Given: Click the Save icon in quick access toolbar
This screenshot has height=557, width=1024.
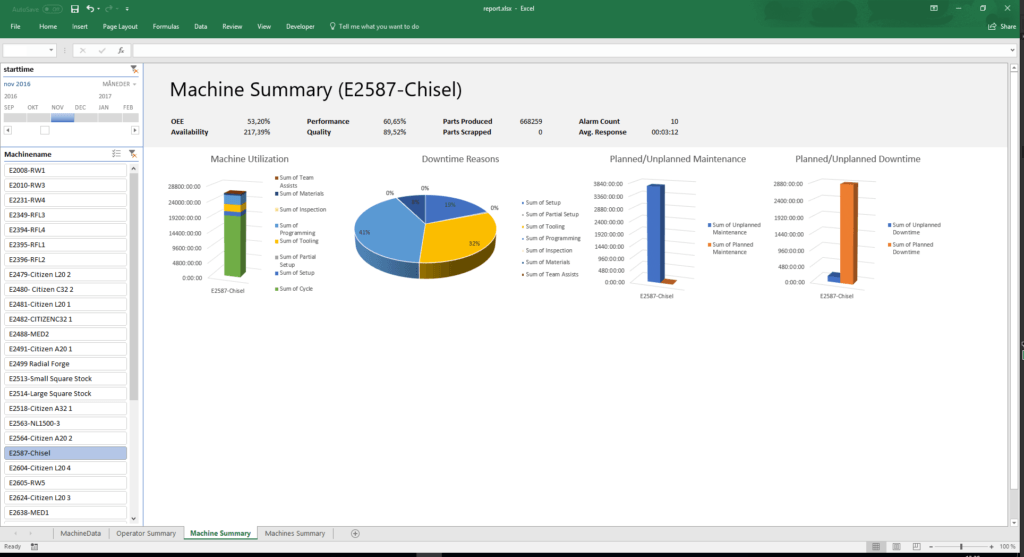Looking at the screenshot, I should point(75,8).
